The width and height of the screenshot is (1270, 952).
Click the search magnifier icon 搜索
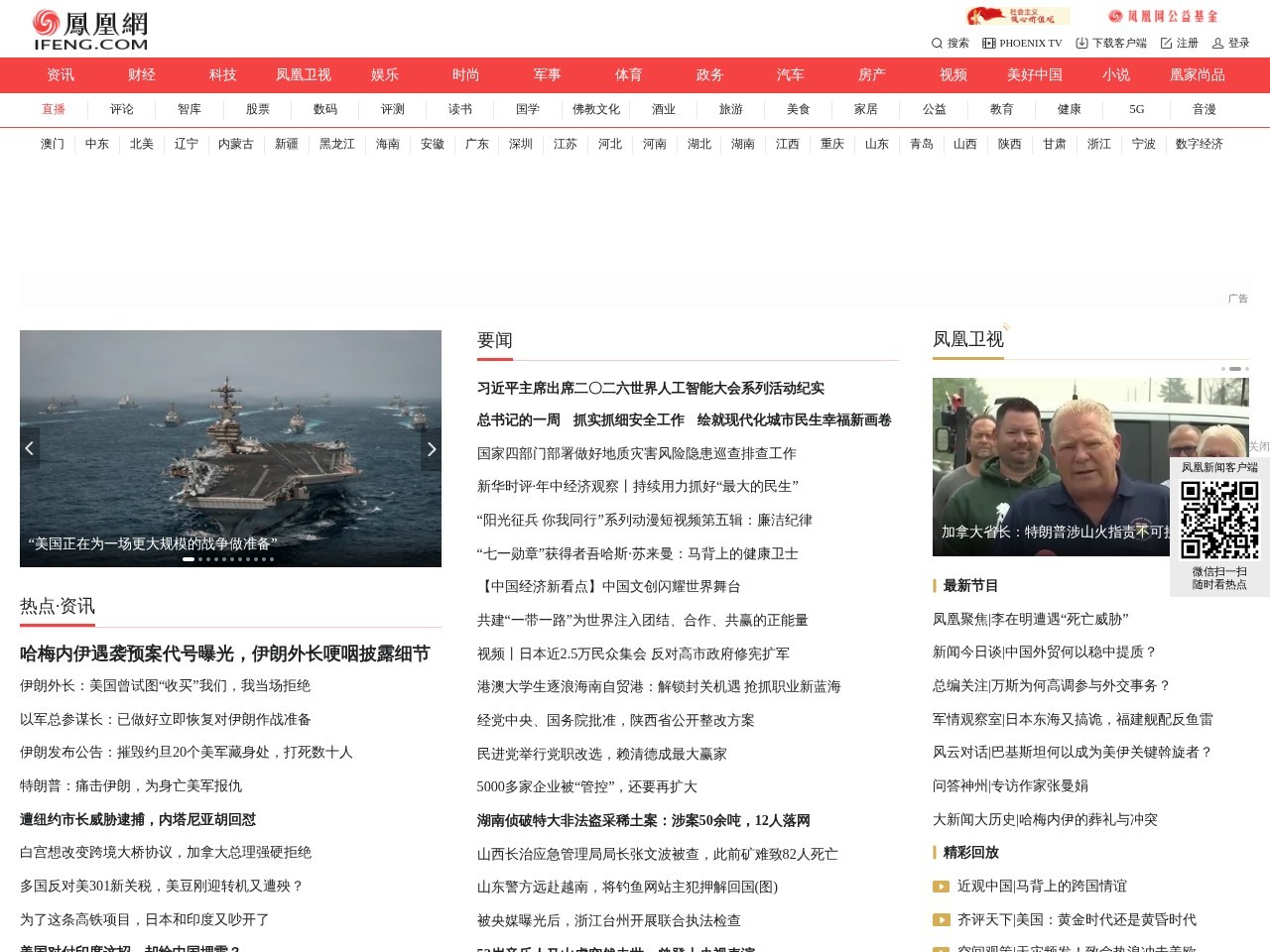tap(937, 43)
